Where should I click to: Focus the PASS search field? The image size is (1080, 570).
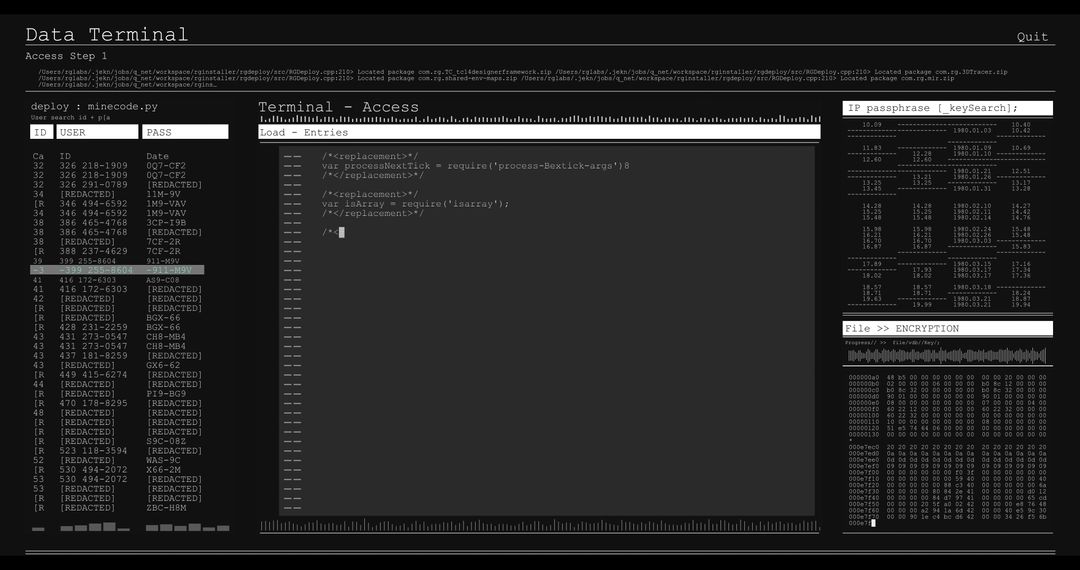pyautogui.click(x=185, y=132)
